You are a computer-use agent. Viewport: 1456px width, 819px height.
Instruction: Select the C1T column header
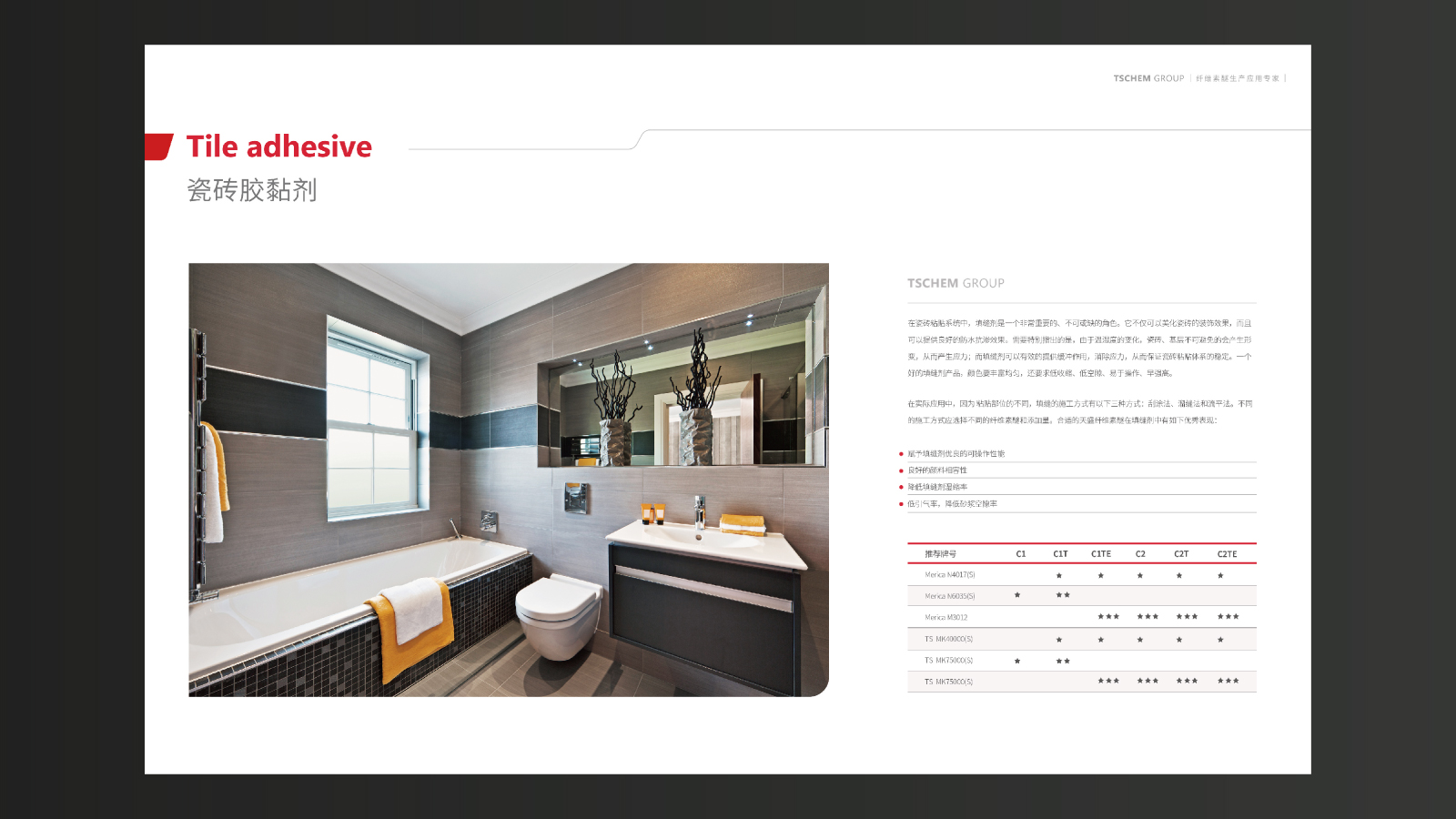tap(1060, 554)
